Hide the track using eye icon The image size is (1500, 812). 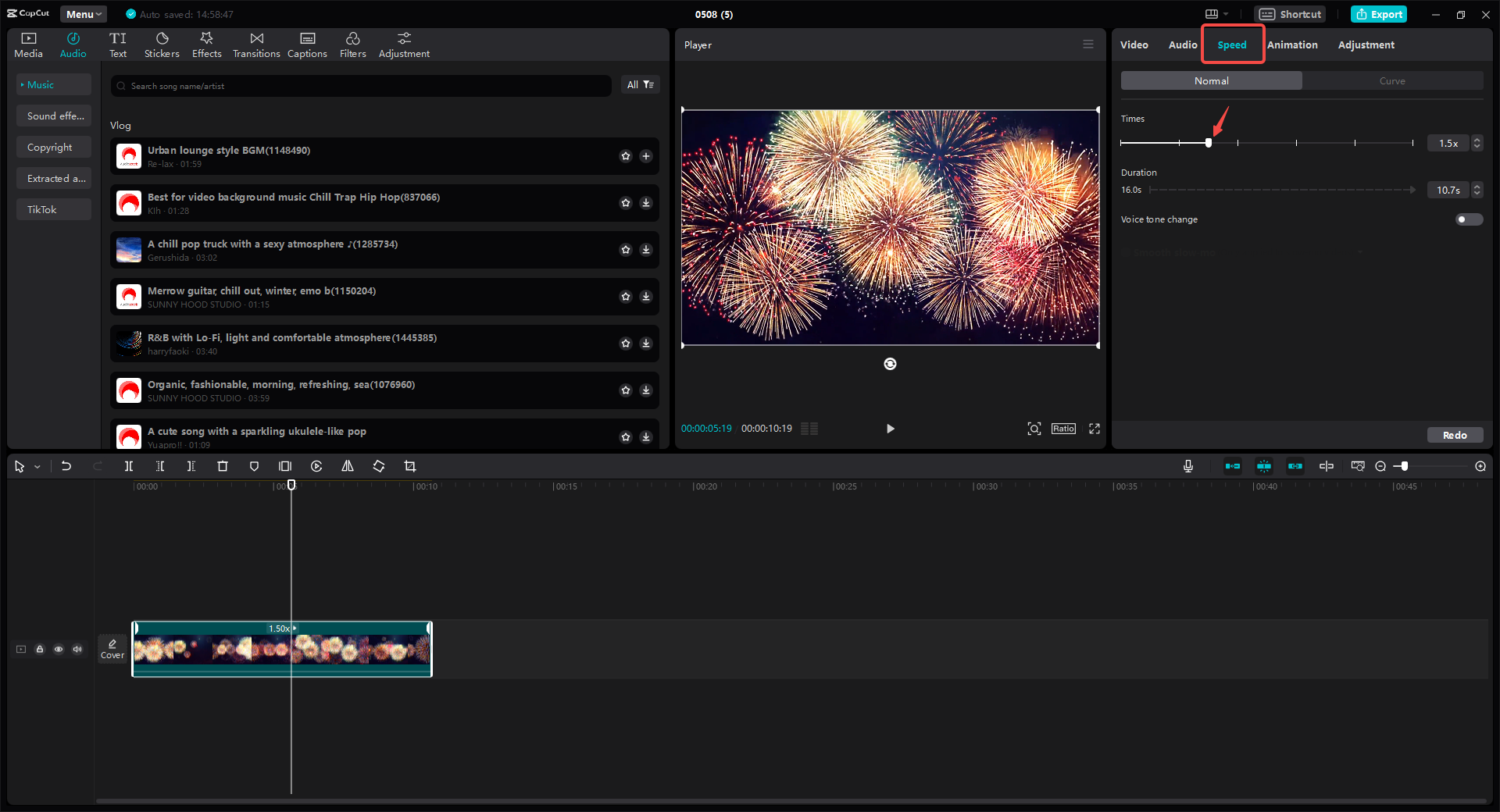(59, 649)
